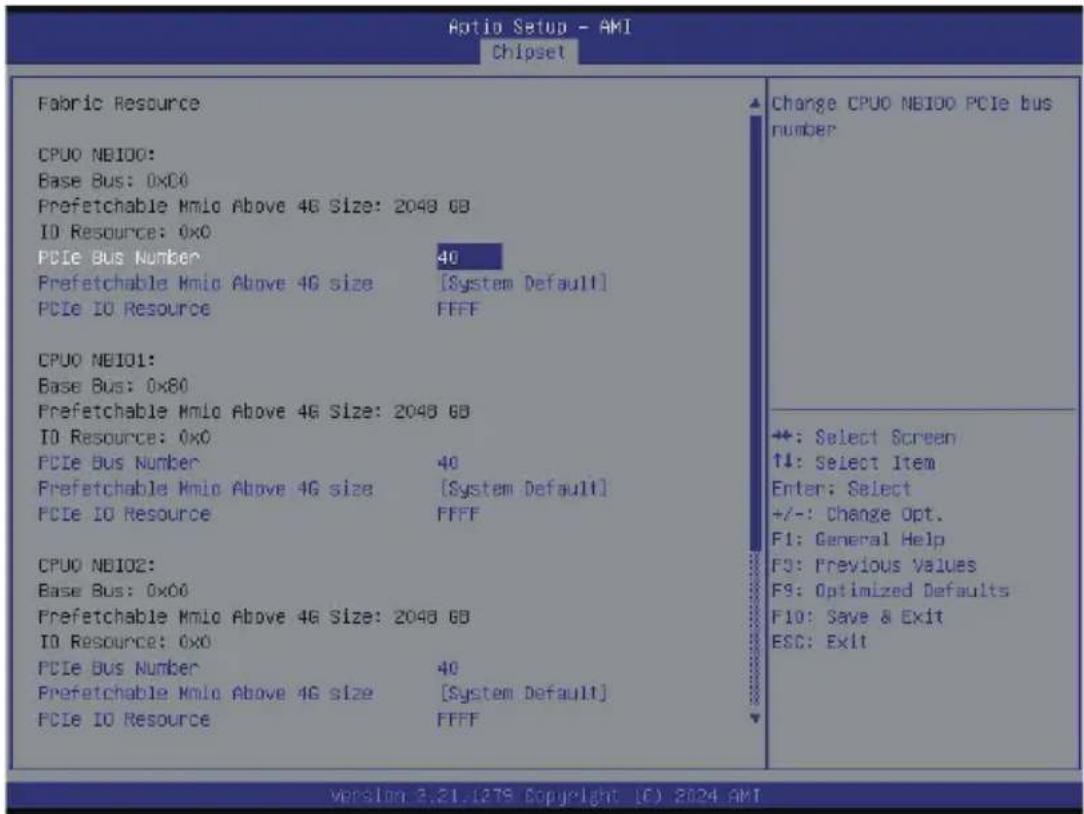Click the CPU0 NBIO0: section label
This screenshot has height=814, width=1084.
coord(97,155)
